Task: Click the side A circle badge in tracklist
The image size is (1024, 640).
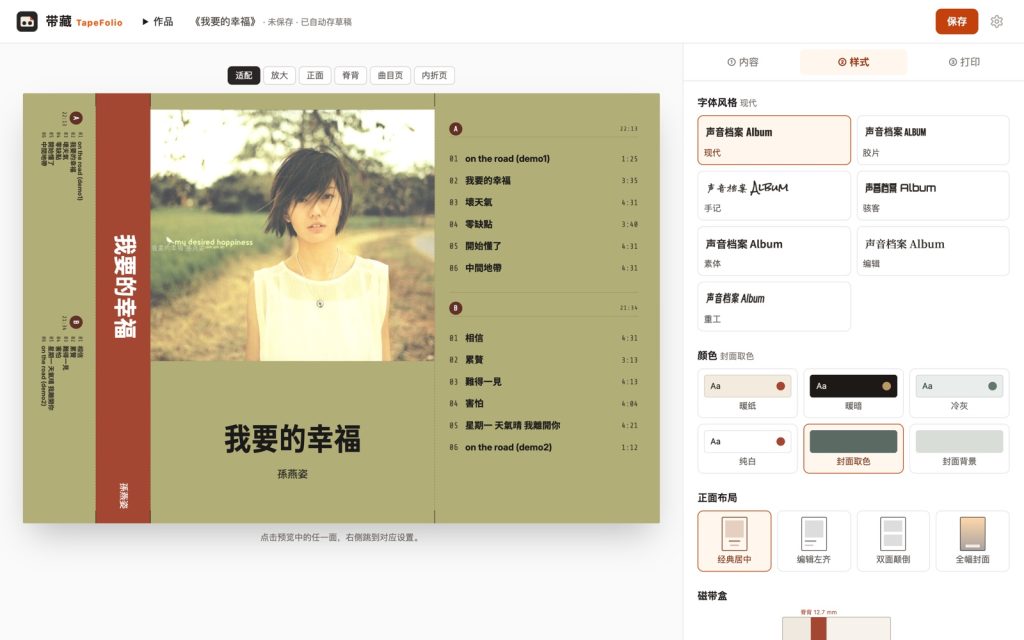Action: coord(456,129)
